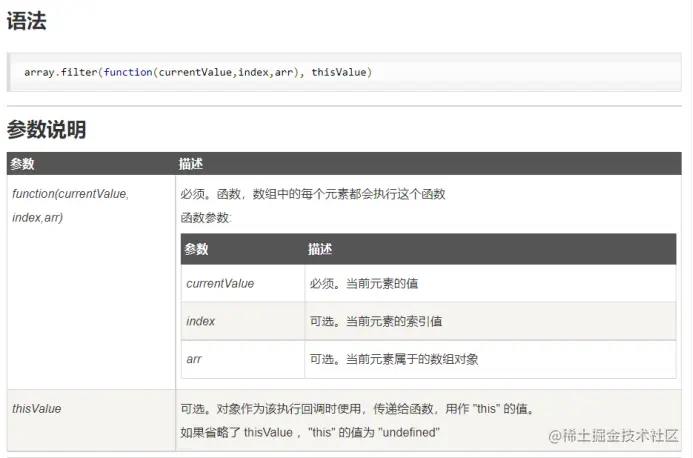Click the inner table 参数 header
693x458 pixels.
[196, 249]
